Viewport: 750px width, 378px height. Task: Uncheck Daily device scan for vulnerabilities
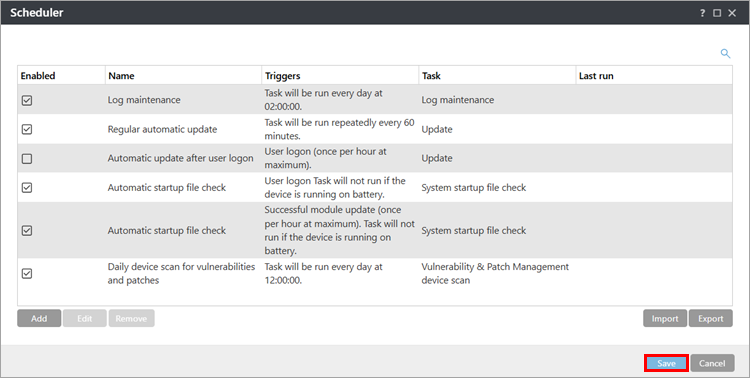coord(27,274)
